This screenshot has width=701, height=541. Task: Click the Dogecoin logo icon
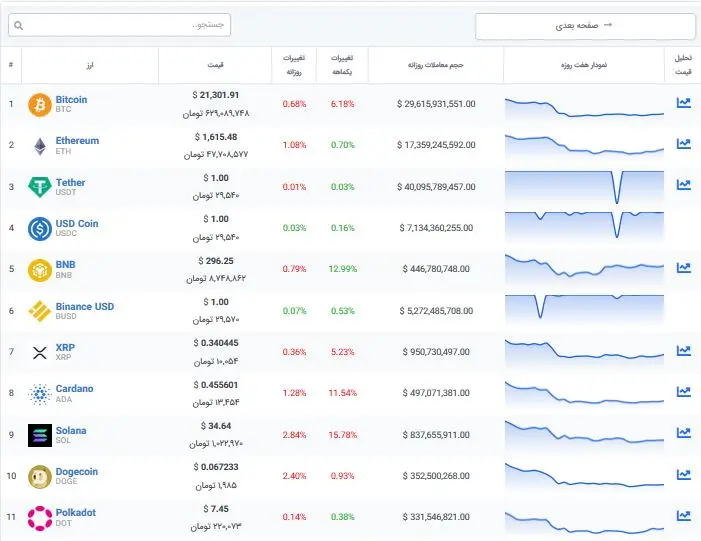[x=40, y=477]
